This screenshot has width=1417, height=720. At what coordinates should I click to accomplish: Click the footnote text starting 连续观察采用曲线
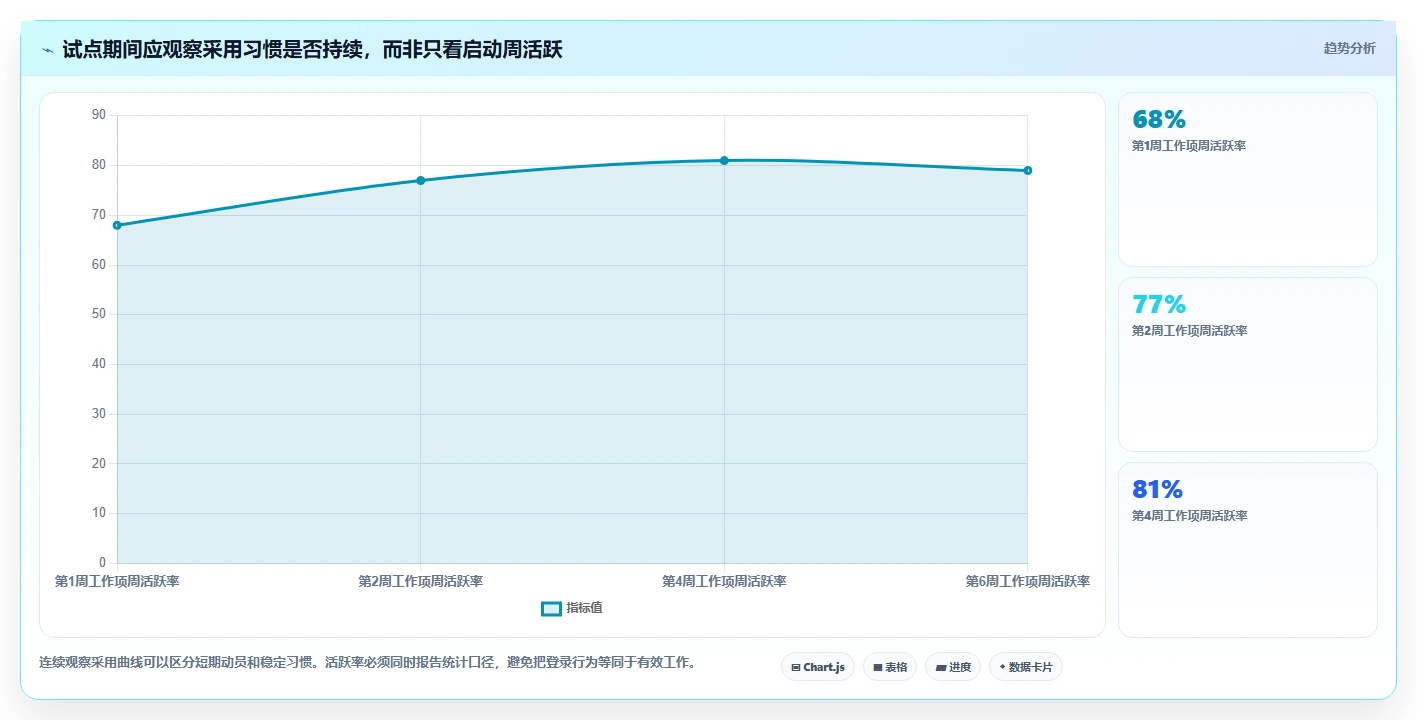pos(367,662)
